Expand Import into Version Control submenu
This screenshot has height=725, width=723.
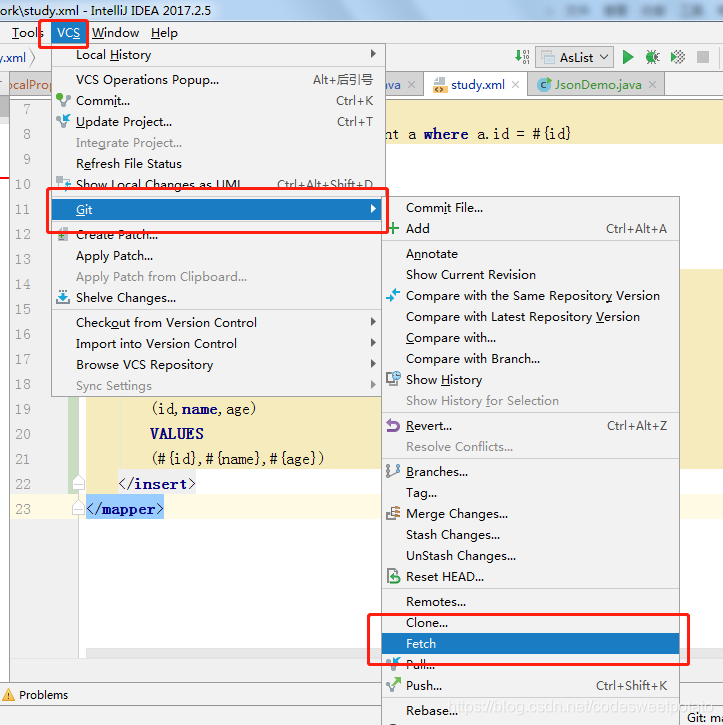[x=218, y=344]
